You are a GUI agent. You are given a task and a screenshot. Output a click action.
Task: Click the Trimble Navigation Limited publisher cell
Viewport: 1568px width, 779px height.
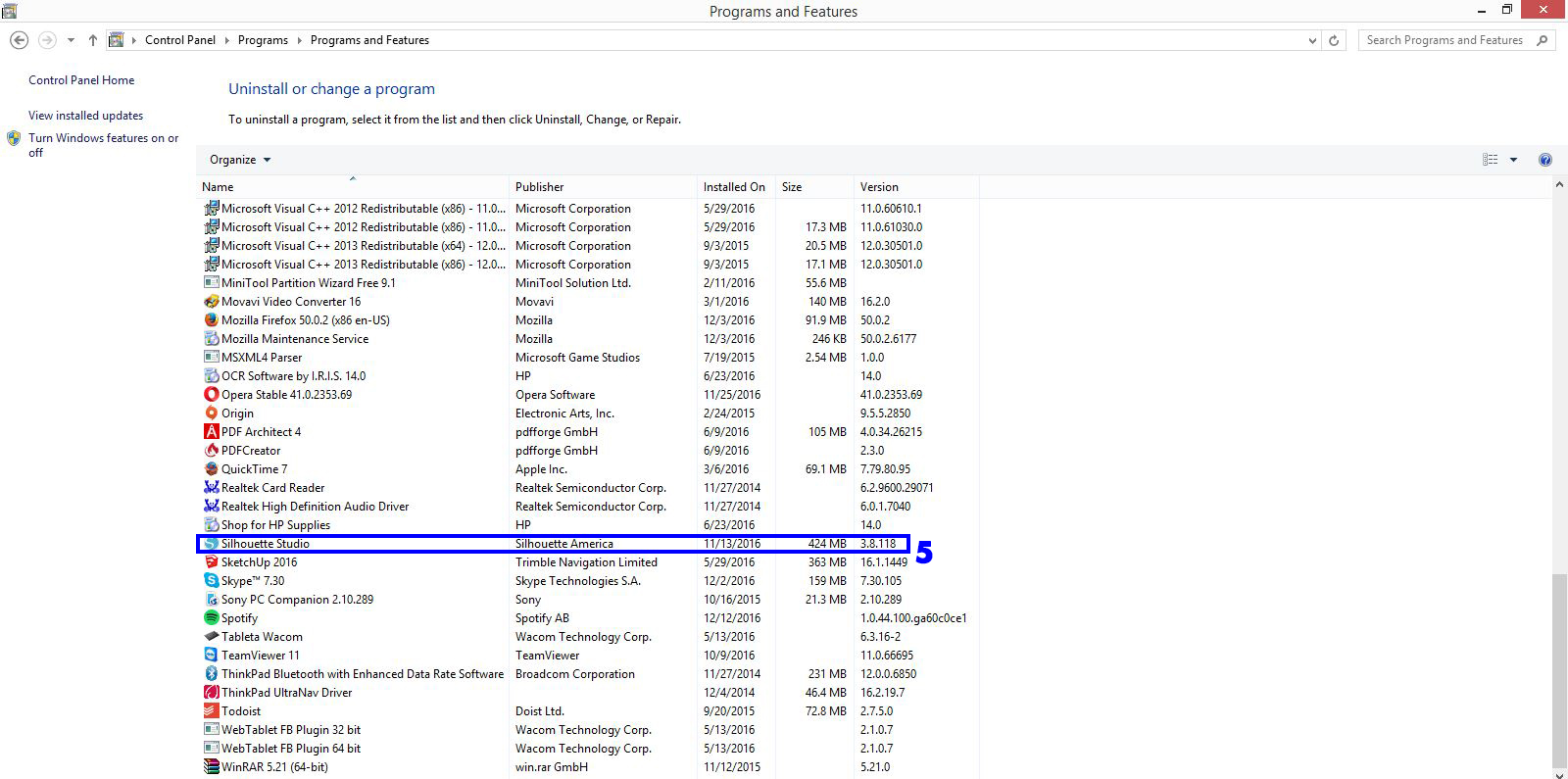coord(586,562)
